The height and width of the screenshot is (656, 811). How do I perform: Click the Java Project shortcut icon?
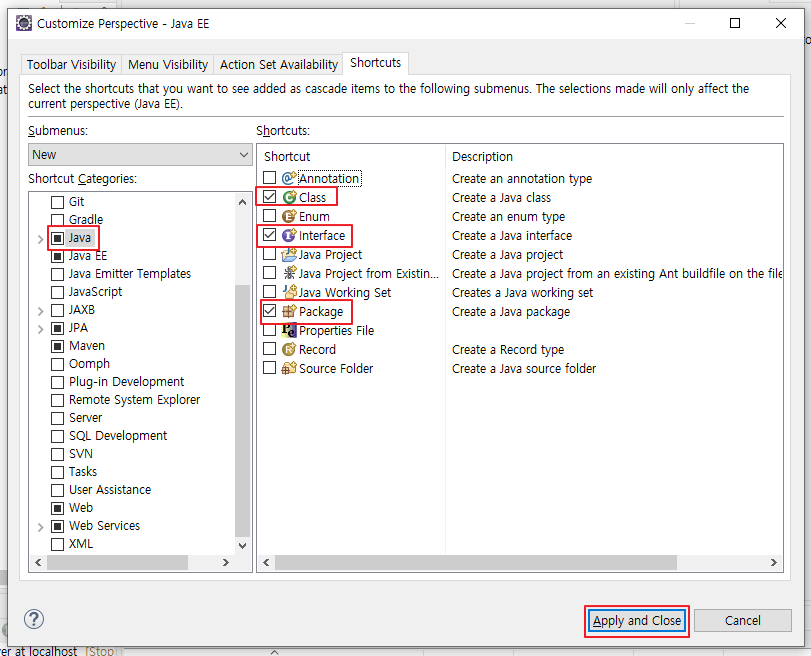click(x=289, y=255)
